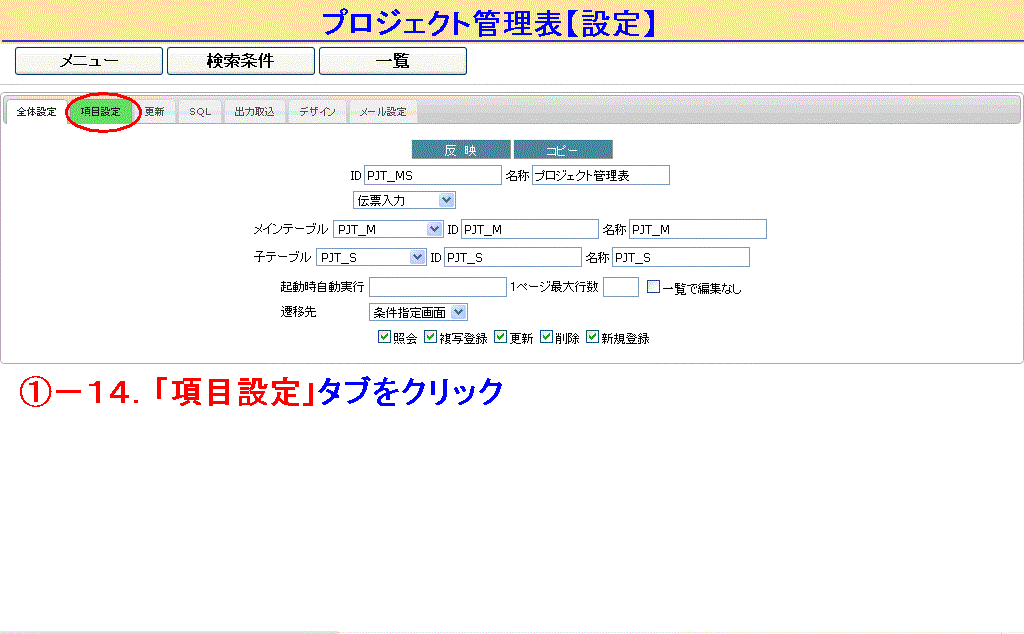Go to the 一覧 list view

(392, 61)
